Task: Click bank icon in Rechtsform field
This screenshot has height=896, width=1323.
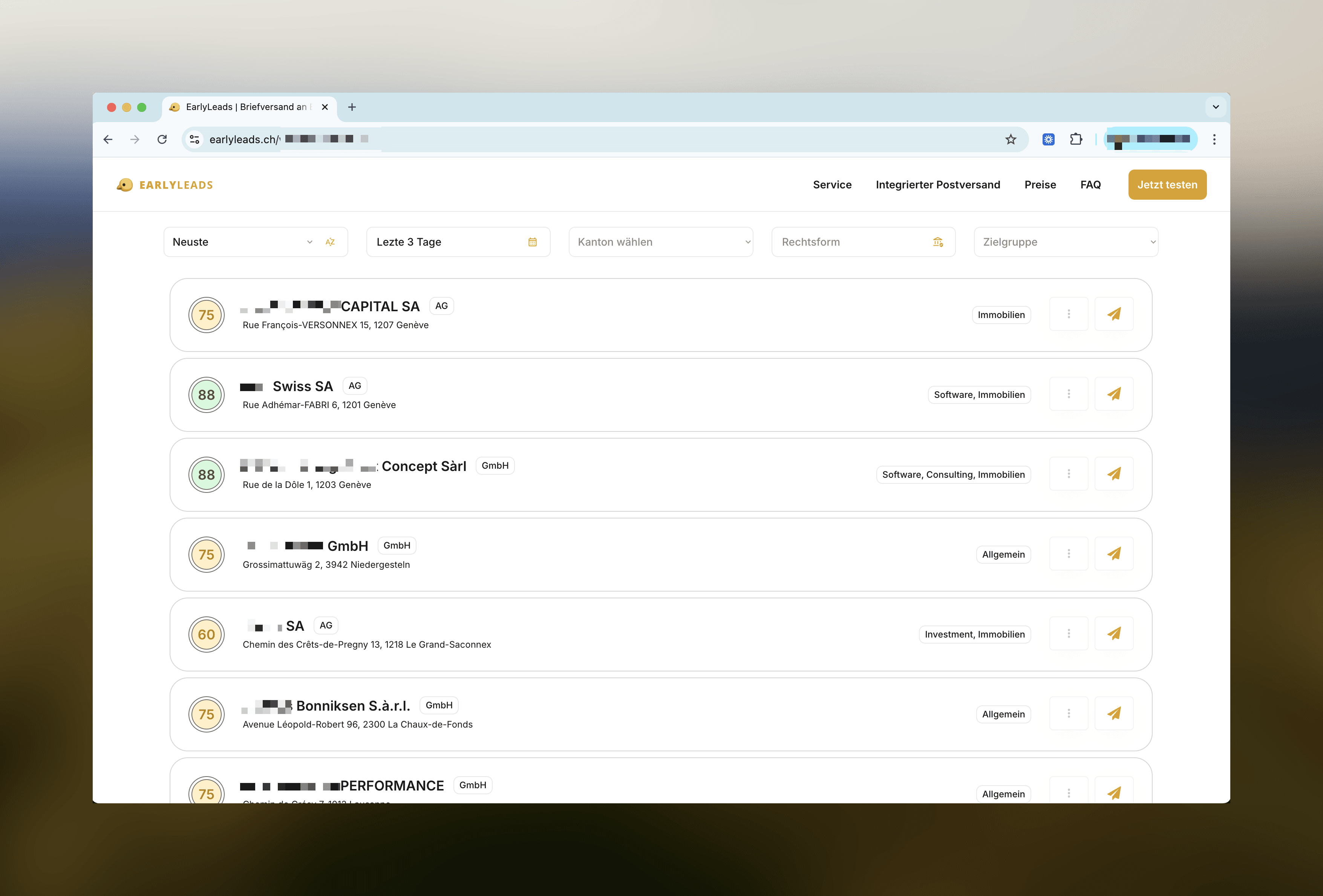Action: [937, 242]
